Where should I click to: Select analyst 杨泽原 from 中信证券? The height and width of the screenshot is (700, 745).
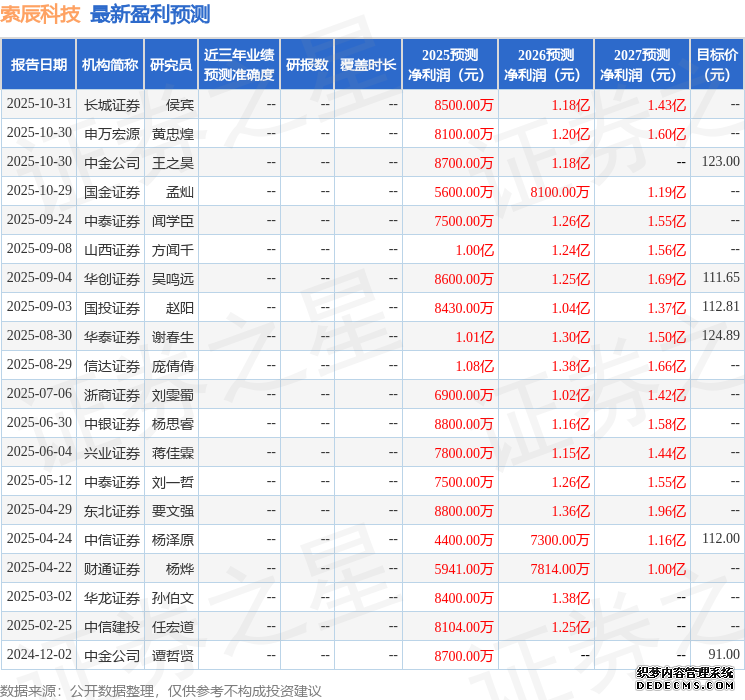click(x=172, y=540)
